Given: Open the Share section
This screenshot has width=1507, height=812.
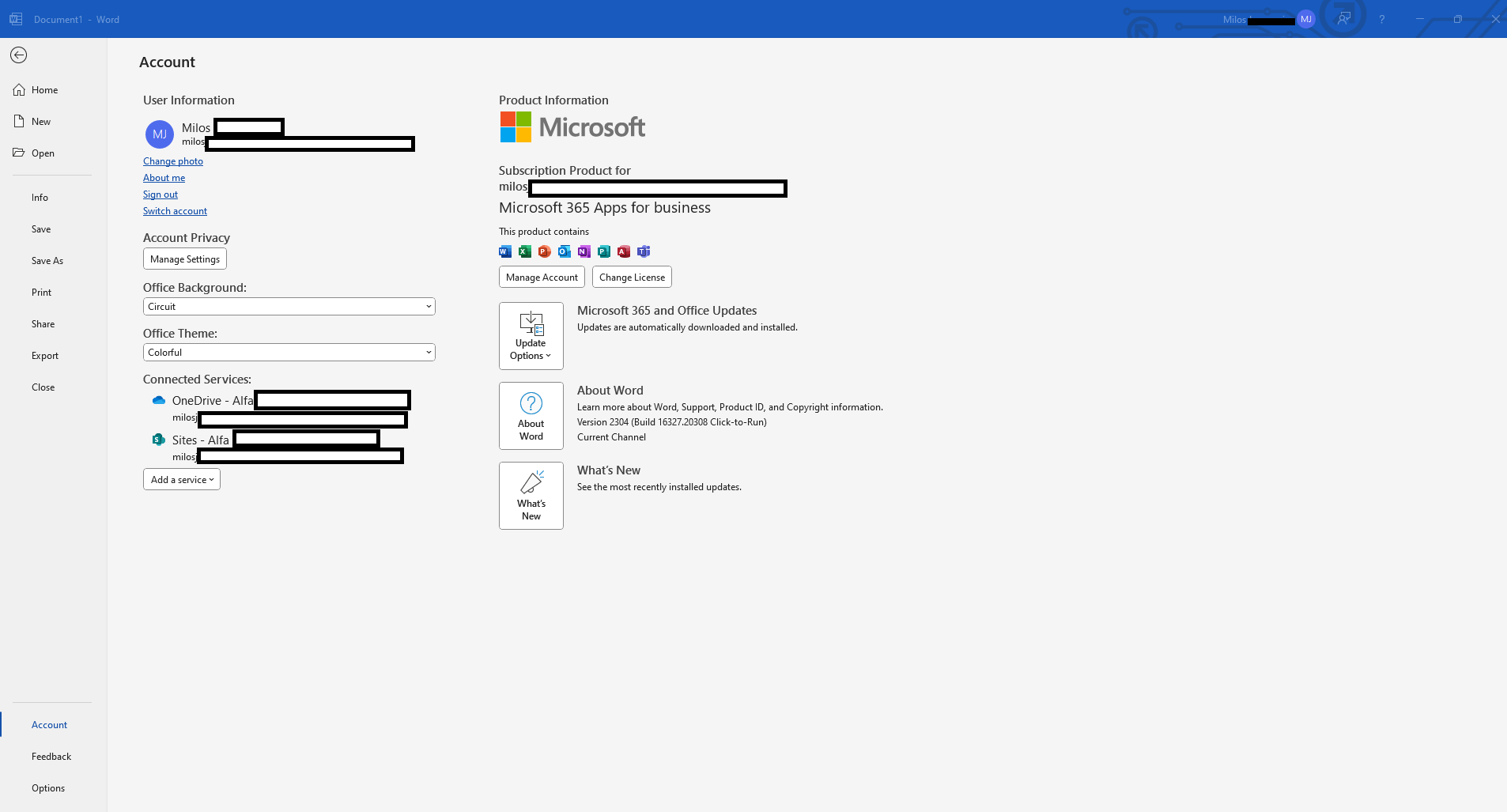Looking at the screenshot, I should [x=43, y=324].
